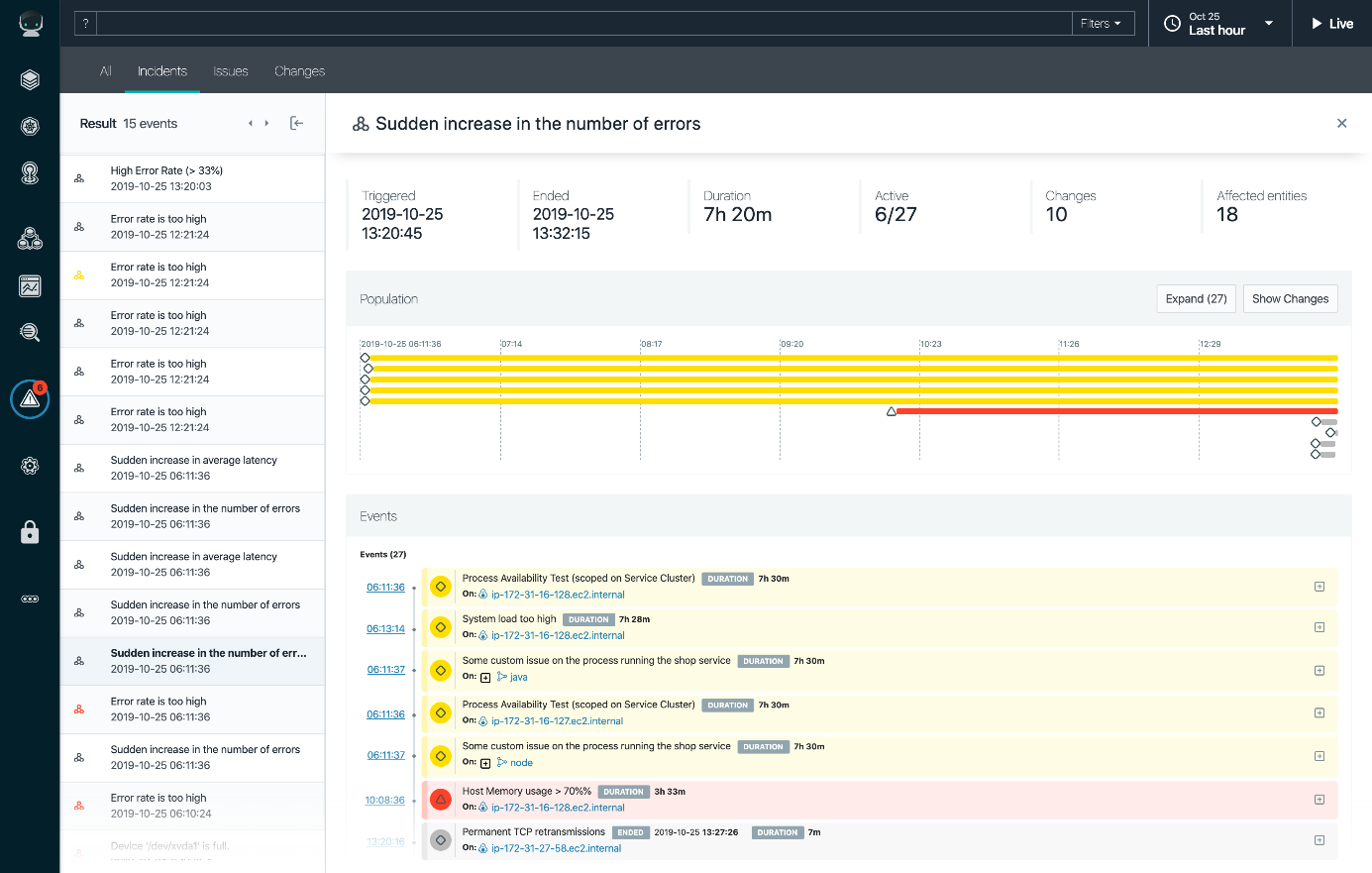Collapse the results list with the arrow icon
Screen dimensions: 1372x873
(296, 123)
